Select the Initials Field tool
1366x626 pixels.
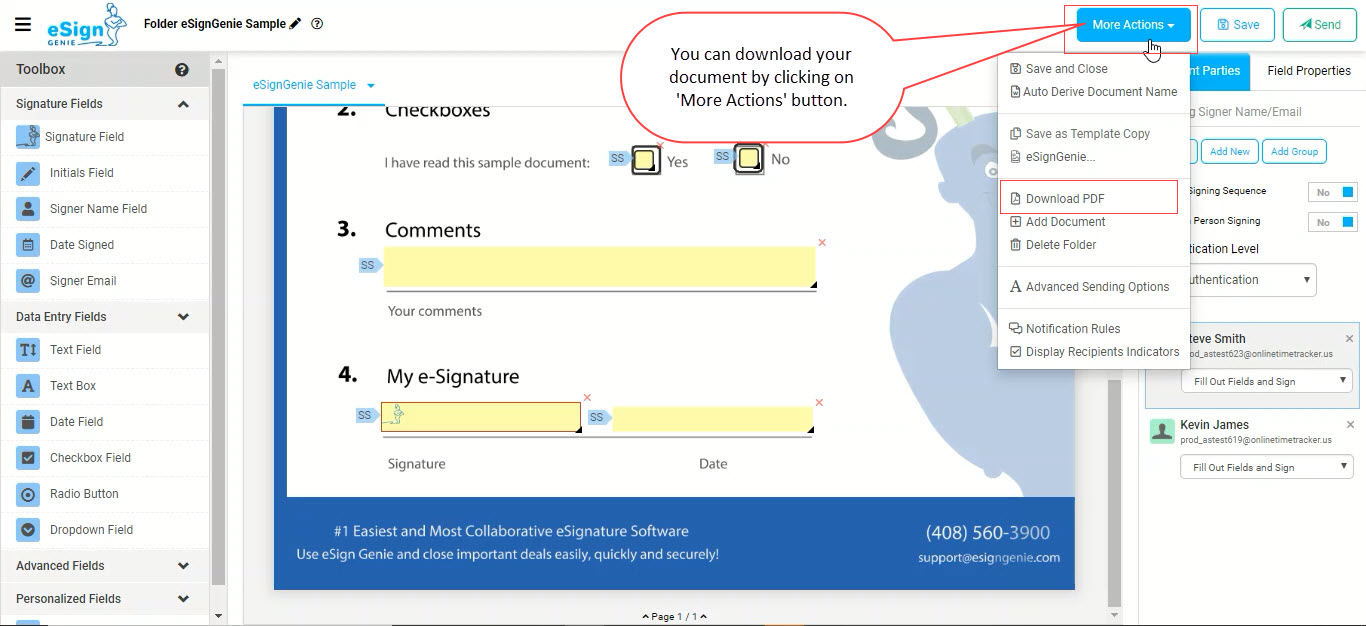pos(105,173)
